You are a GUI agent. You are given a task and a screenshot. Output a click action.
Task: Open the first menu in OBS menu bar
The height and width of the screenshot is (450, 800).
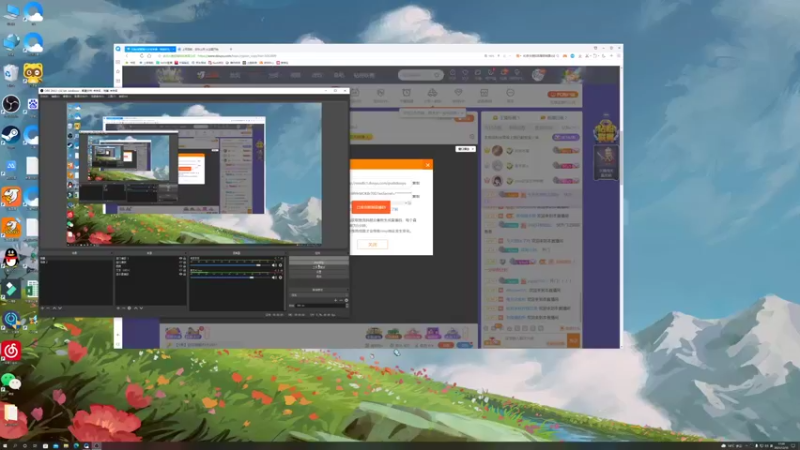tap(44, 96)
